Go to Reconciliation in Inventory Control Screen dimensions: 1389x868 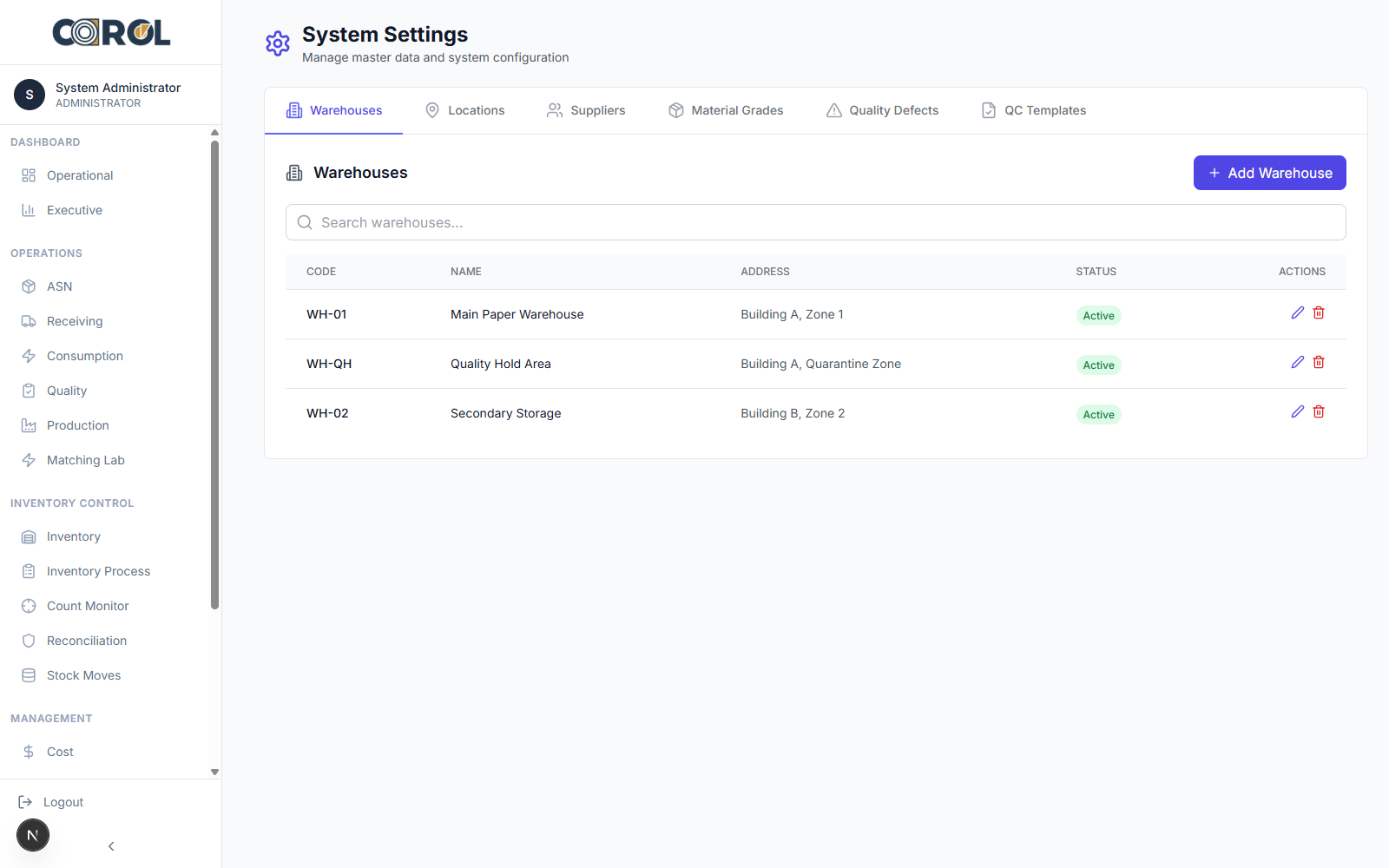point(86,641)
